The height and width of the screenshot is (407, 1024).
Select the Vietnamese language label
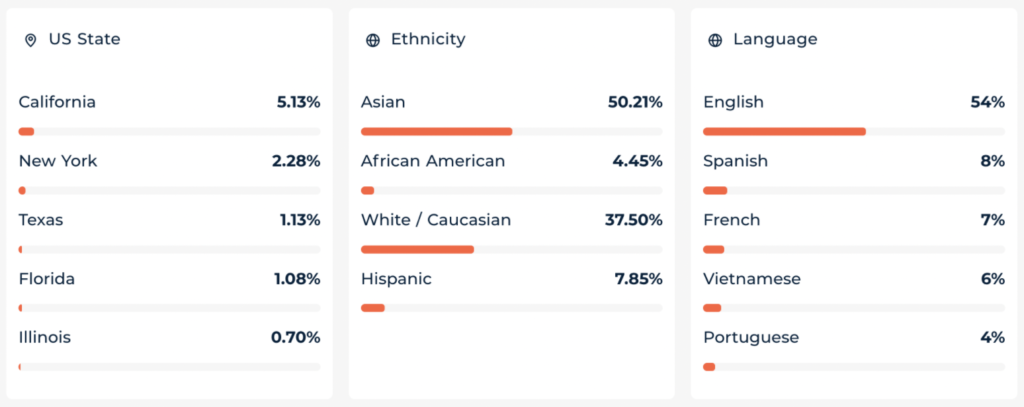click(x=752, y=279)
